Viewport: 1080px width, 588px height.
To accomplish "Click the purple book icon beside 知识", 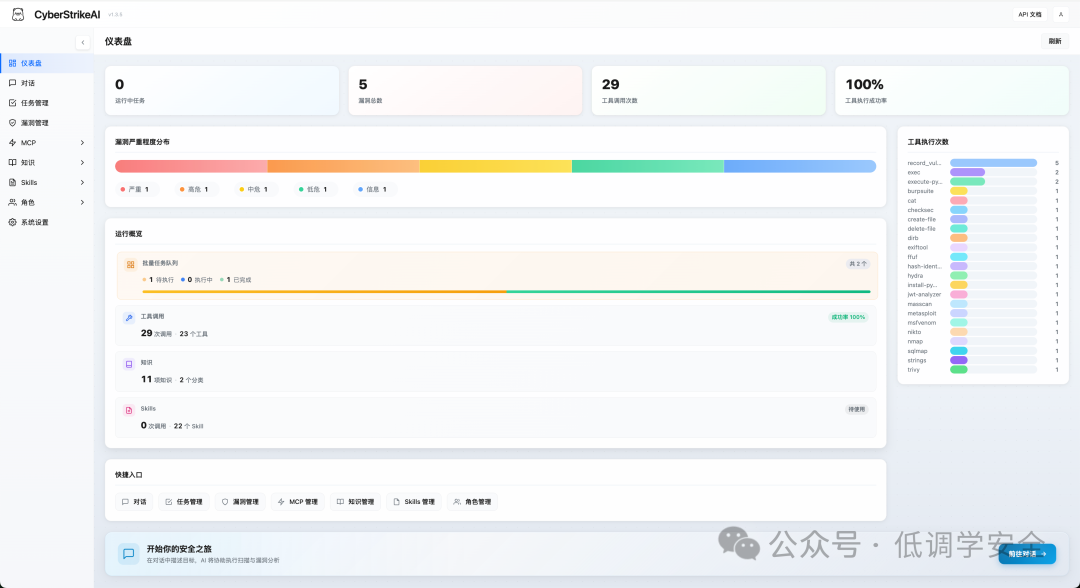I will pyautogui.click(x=129, y=364).
